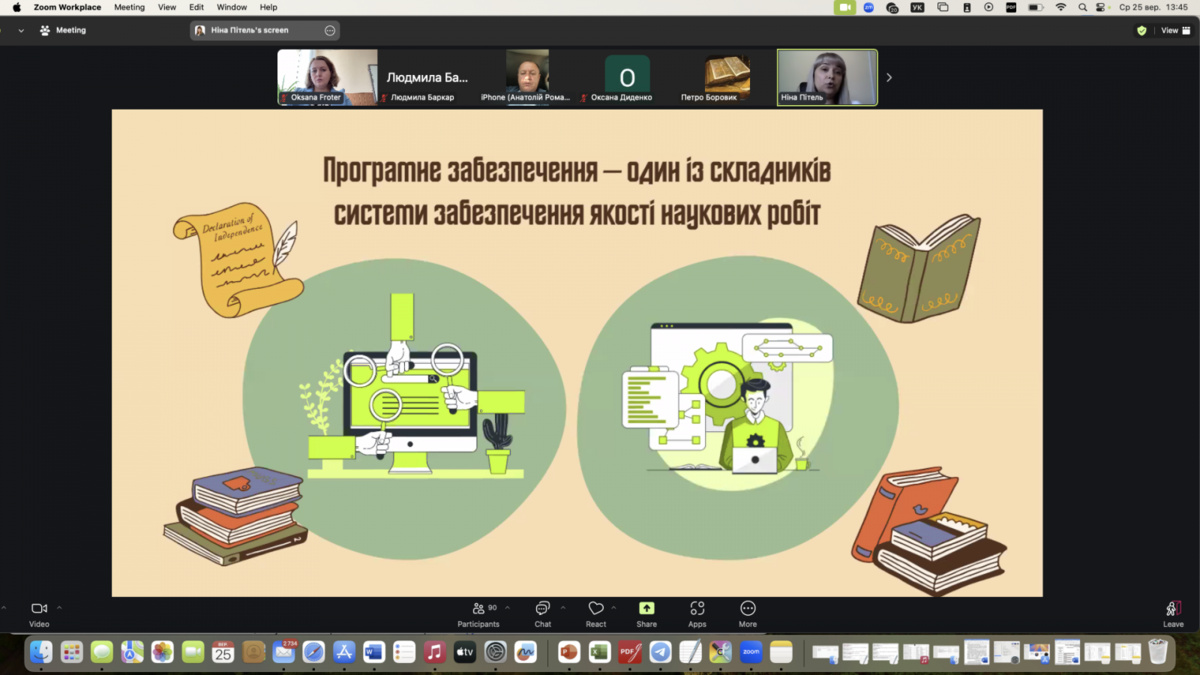Open the Edit menu
Image resolution: width=1200 pixels, height=675 pixels.
[x=196, y=7]
